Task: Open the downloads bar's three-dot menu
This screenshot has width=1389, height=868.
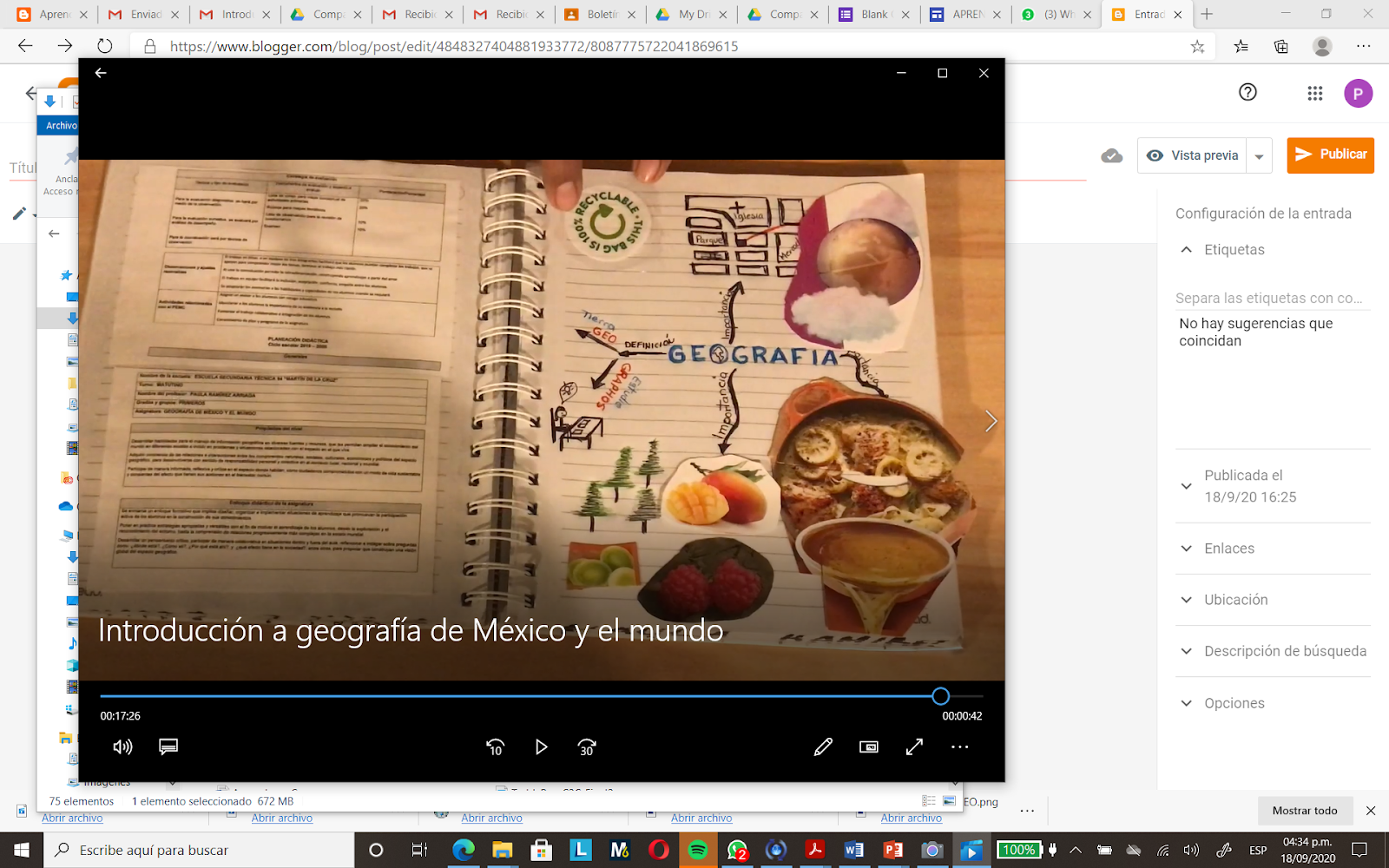Action: (x=1027, y=811)
